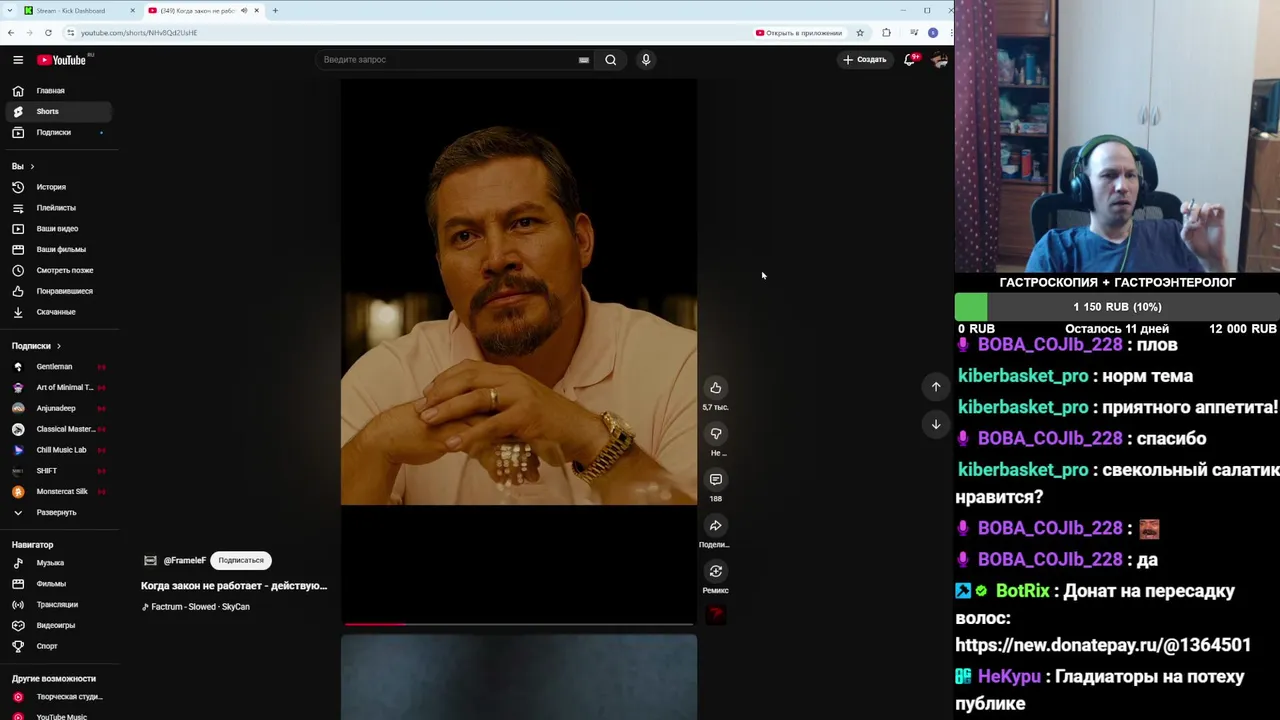Select Shorts in the sidebar
Viewport: 1280px width, 720px height.
(58, 112)
